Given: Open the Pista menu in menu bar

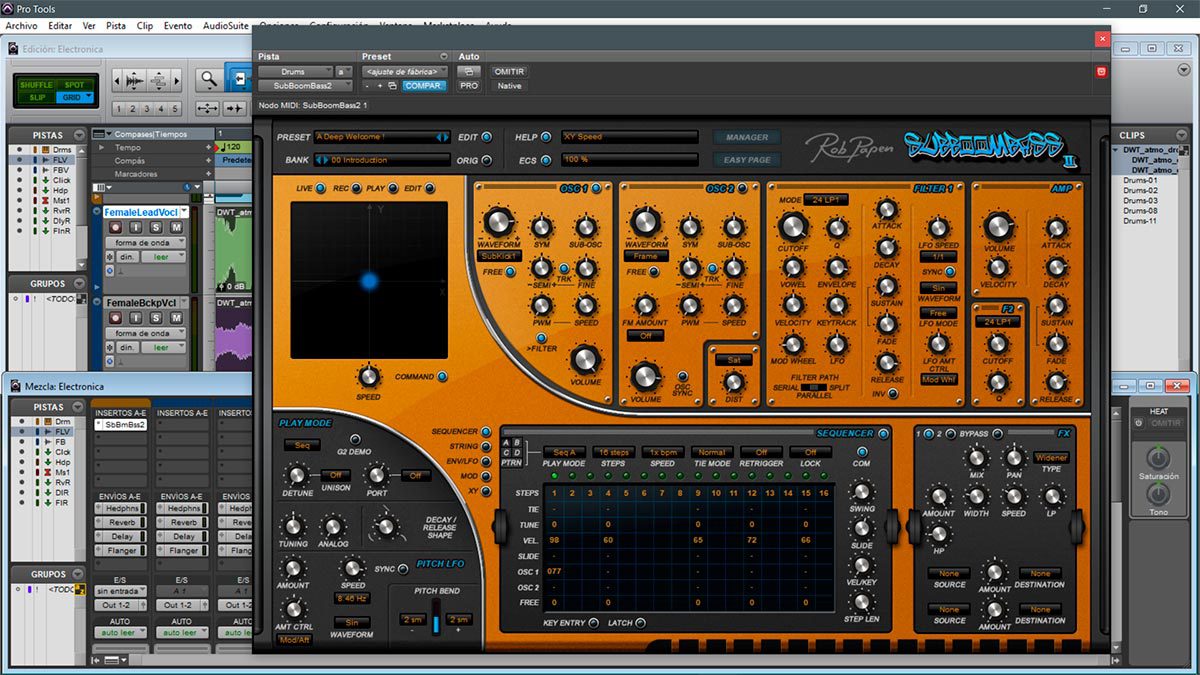Looking at the screenshot, I should coord(116,25).
